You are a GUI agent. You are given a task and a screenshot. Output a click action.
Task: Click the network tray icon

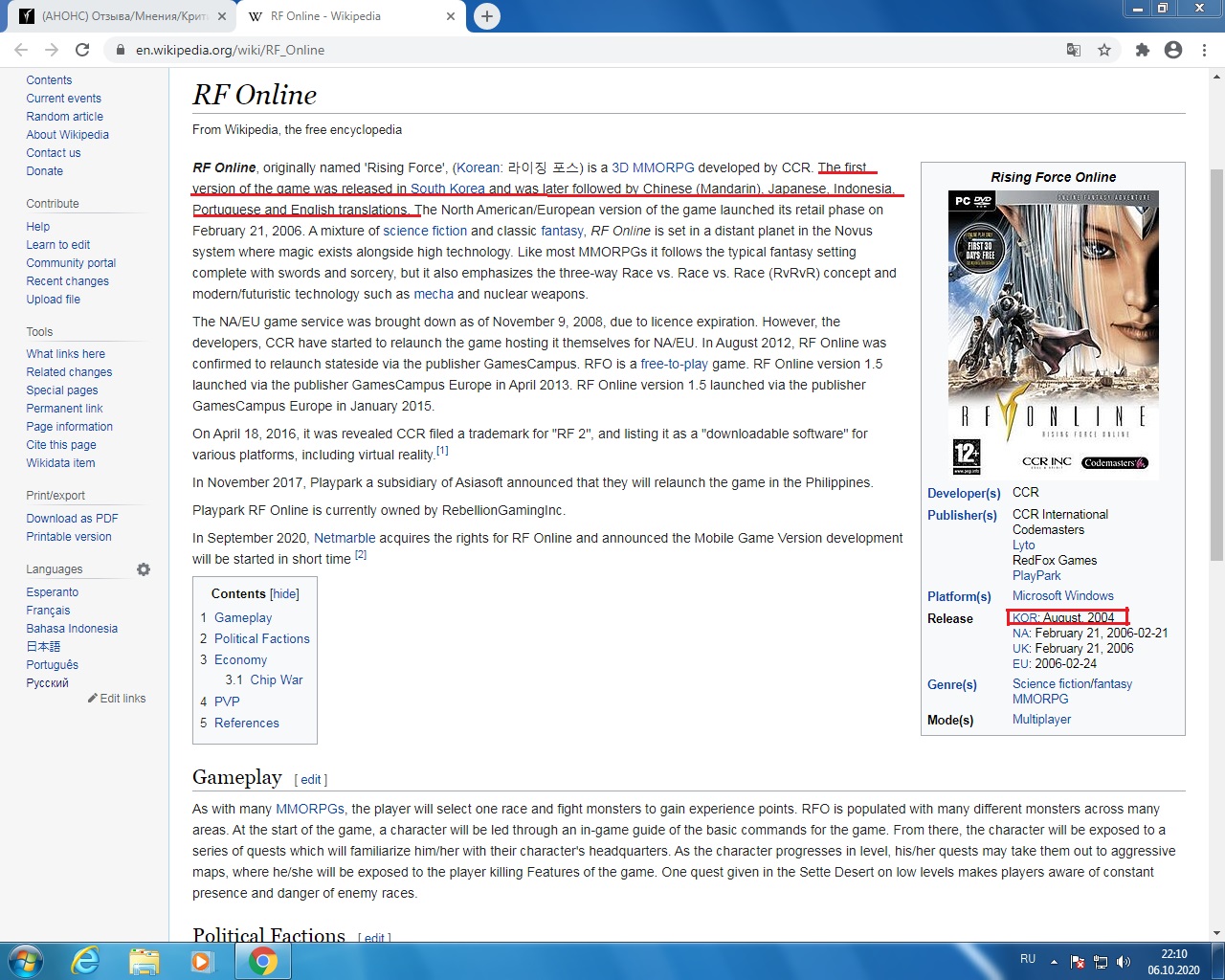click(1101, 962)
